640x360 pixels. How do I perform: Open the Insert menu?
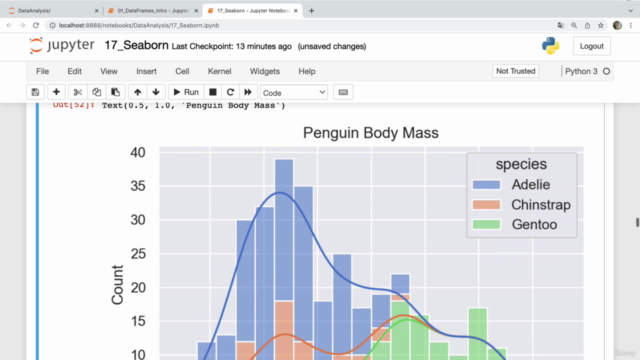(147, 71)
